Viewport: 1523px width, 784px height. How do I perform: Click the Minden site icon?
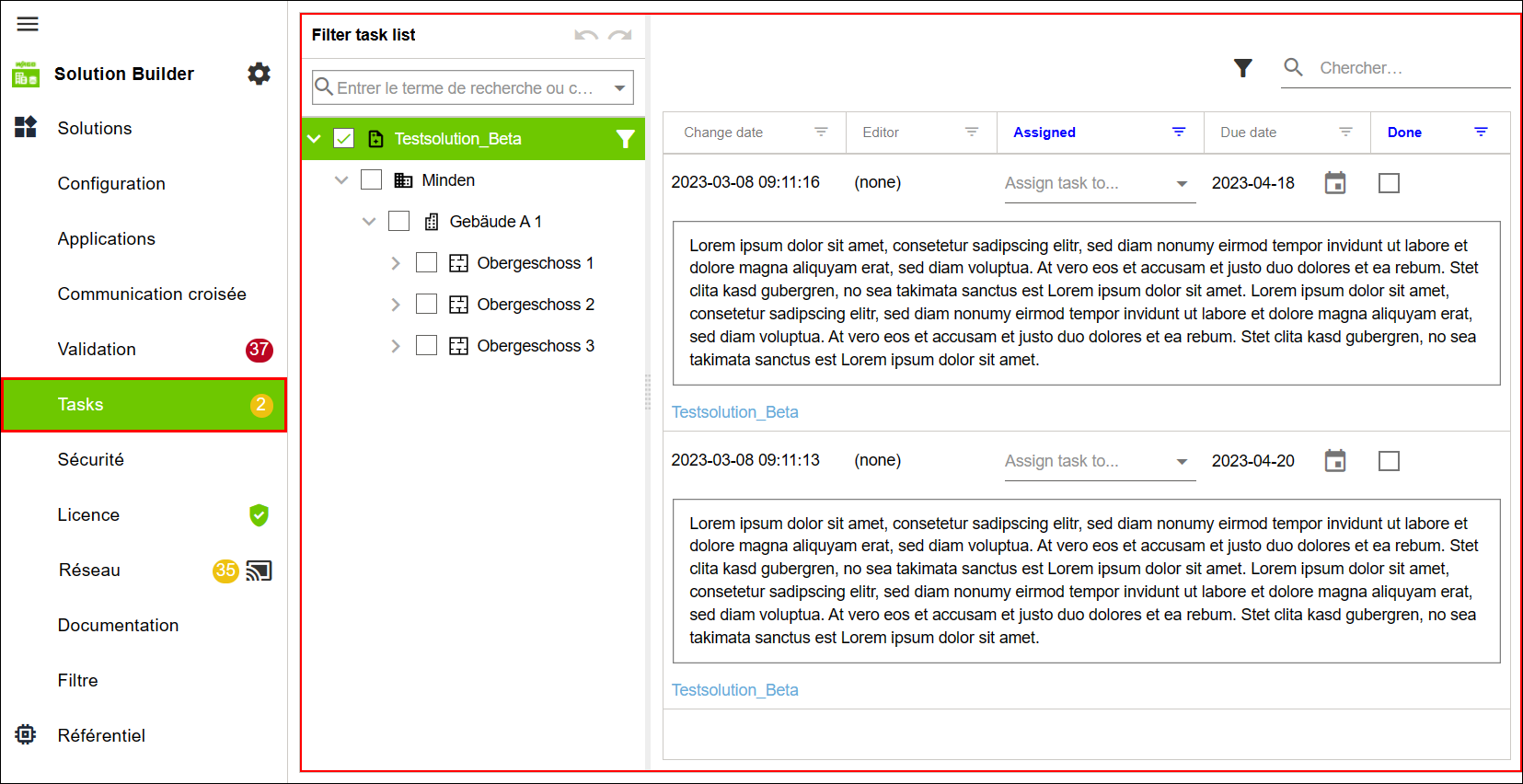[403, 180]
